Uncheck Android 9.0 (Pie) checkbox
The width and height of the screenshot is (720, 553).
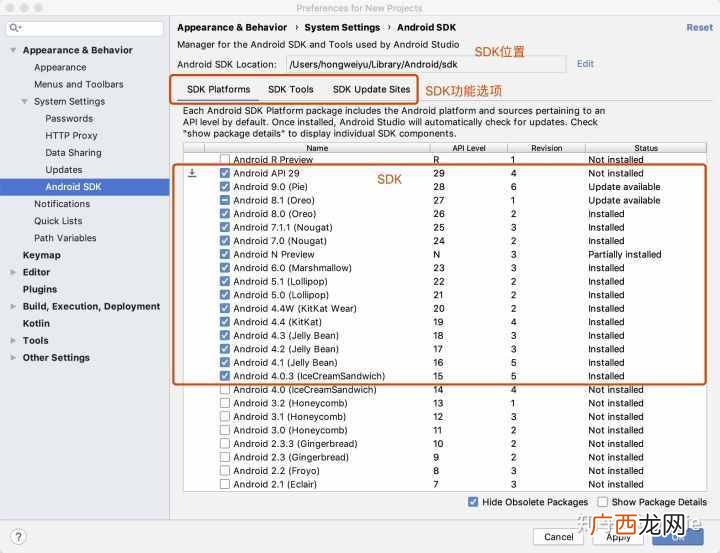pyautogui.click(x=225, y=186)
